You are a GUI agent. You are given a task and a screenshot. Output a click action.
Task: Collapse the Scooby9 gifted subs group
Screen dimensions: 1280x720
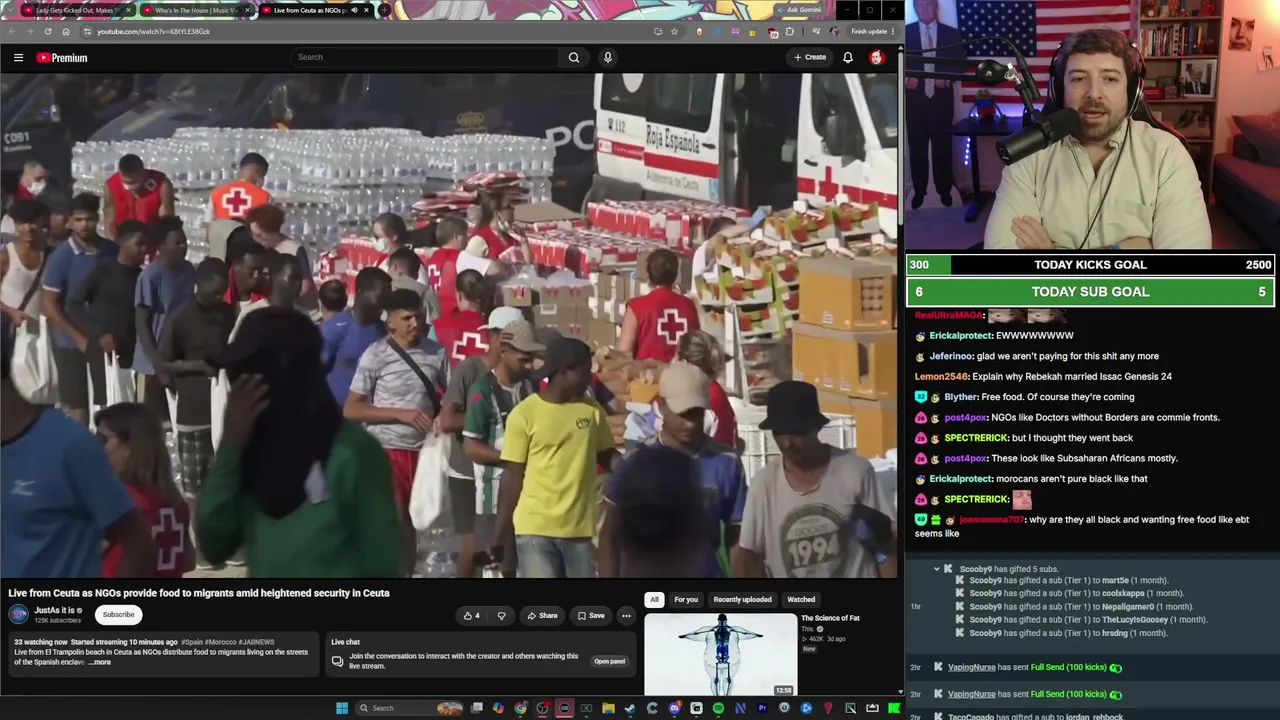937,569
